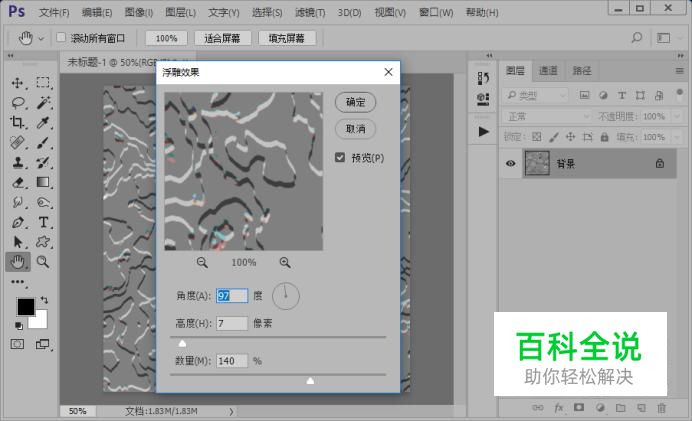Image resolution: width=692 pixels, height=421 pixels.
Task: Zoom in the emboss preview
Action: pos(285,263)
